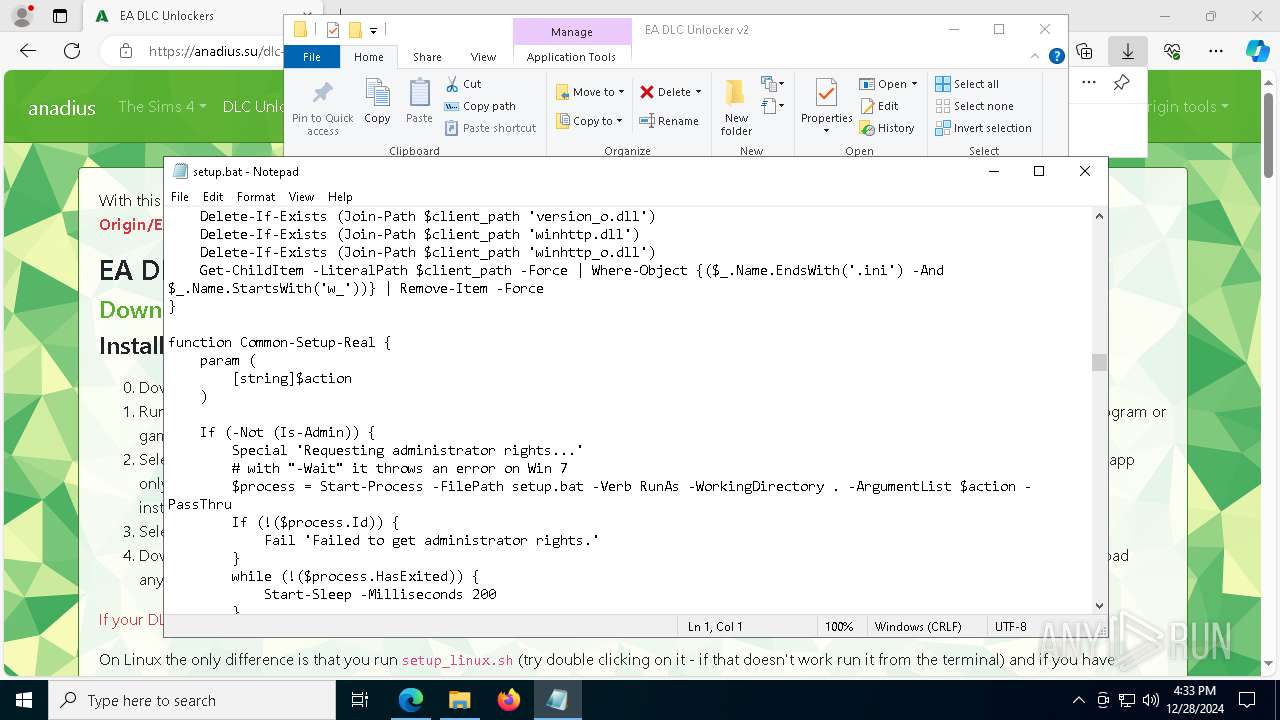Screen dimensions: 1280x720
Task: Click Paste shortcut in Explorer ribbon
Action: (x=491, y=128)
